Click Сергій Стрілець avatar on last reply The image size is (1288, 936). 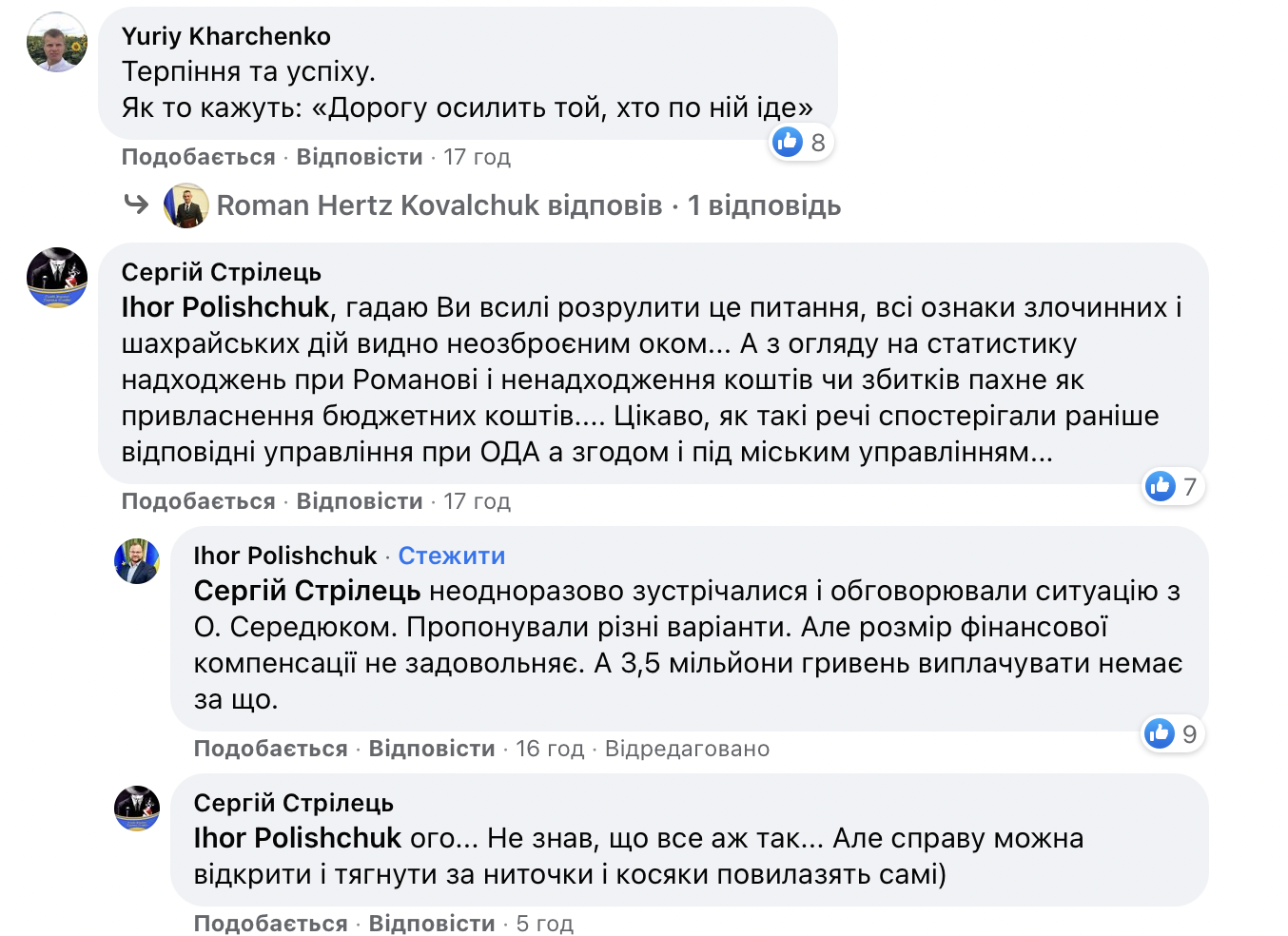[137, 809]
